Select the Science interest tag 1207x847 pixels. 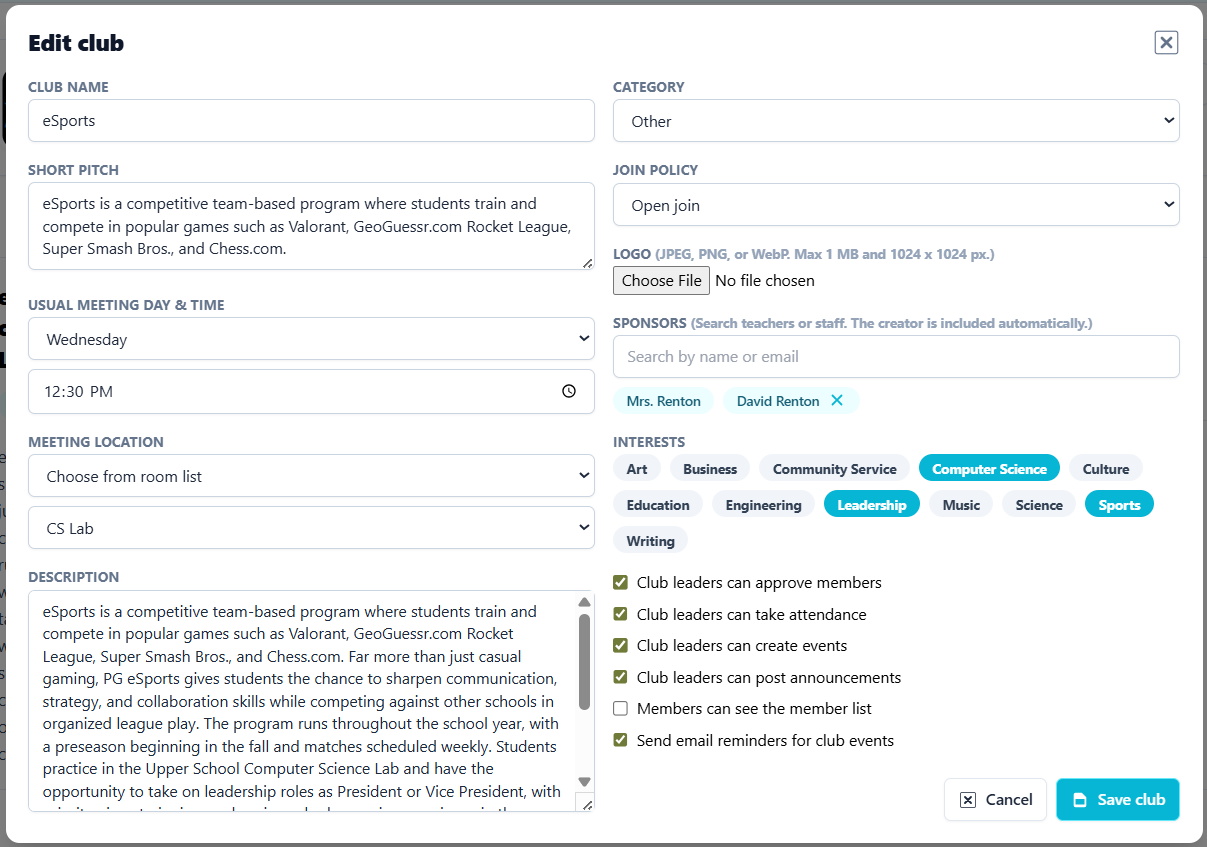pyautogui.click(x=1039, y=505)
